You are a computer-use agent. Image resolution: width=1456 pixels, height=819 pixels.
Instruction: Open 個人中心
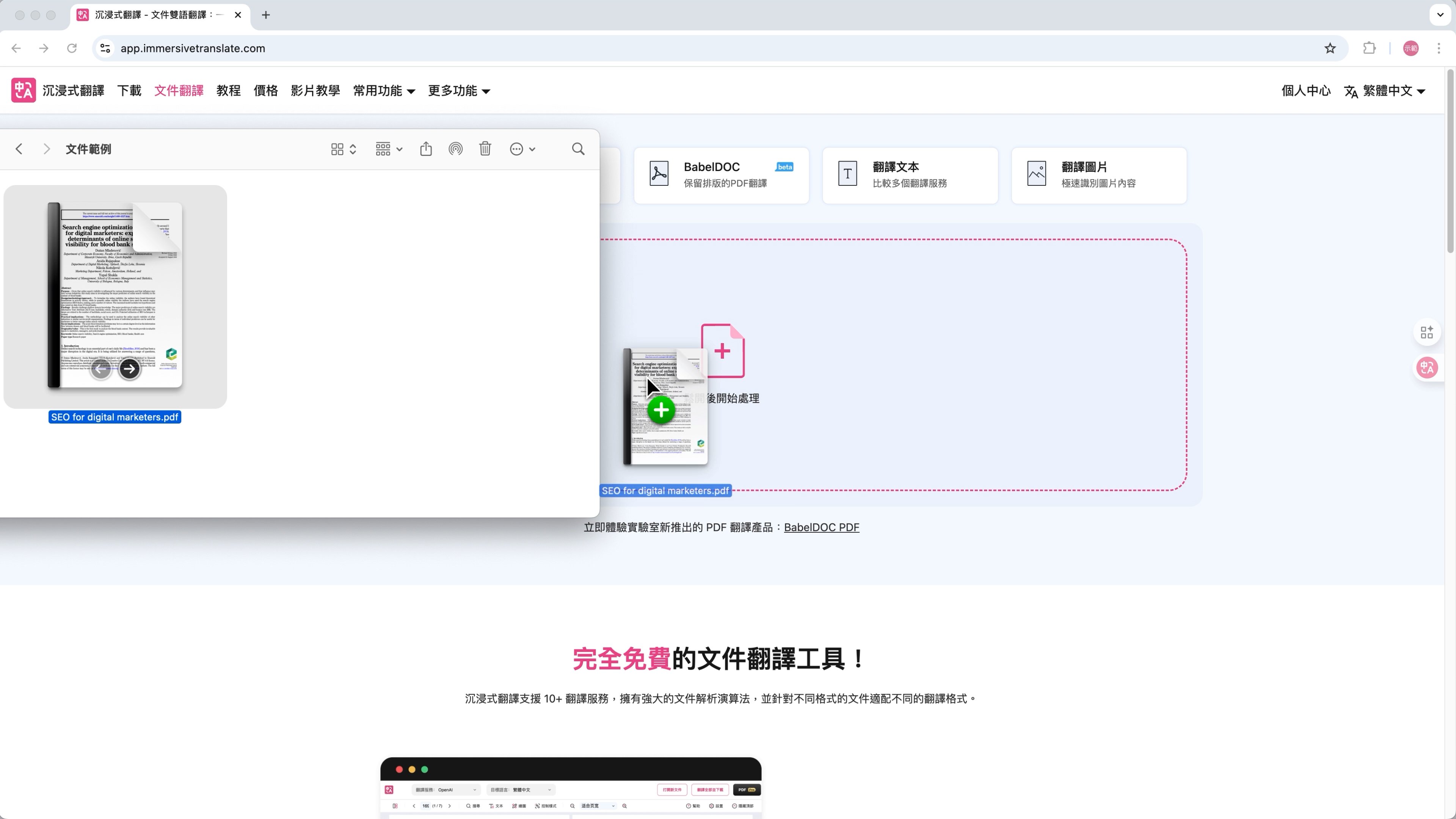tap(1305, 91)
